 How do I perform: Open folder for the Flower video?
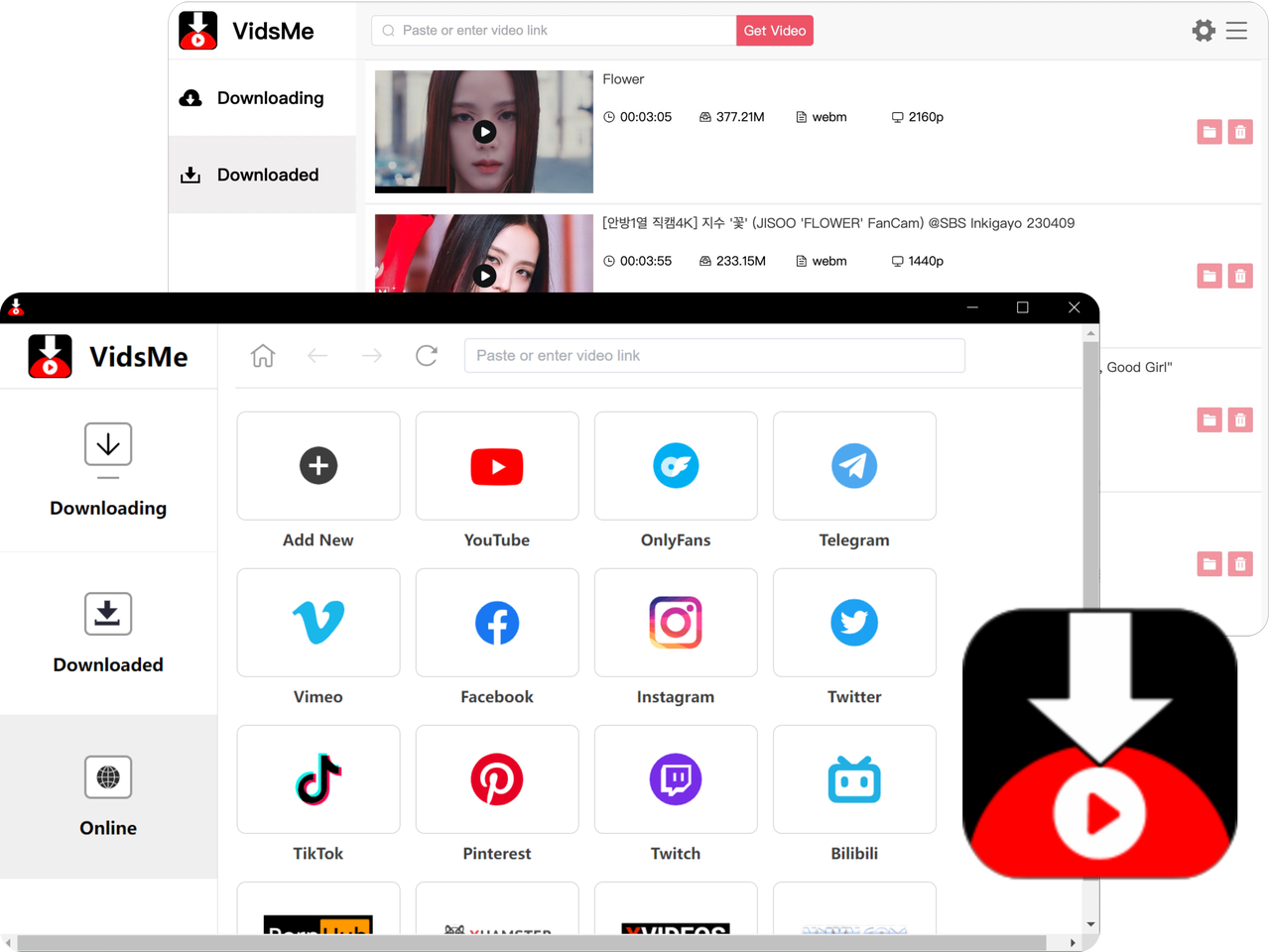coord(1209,132)
